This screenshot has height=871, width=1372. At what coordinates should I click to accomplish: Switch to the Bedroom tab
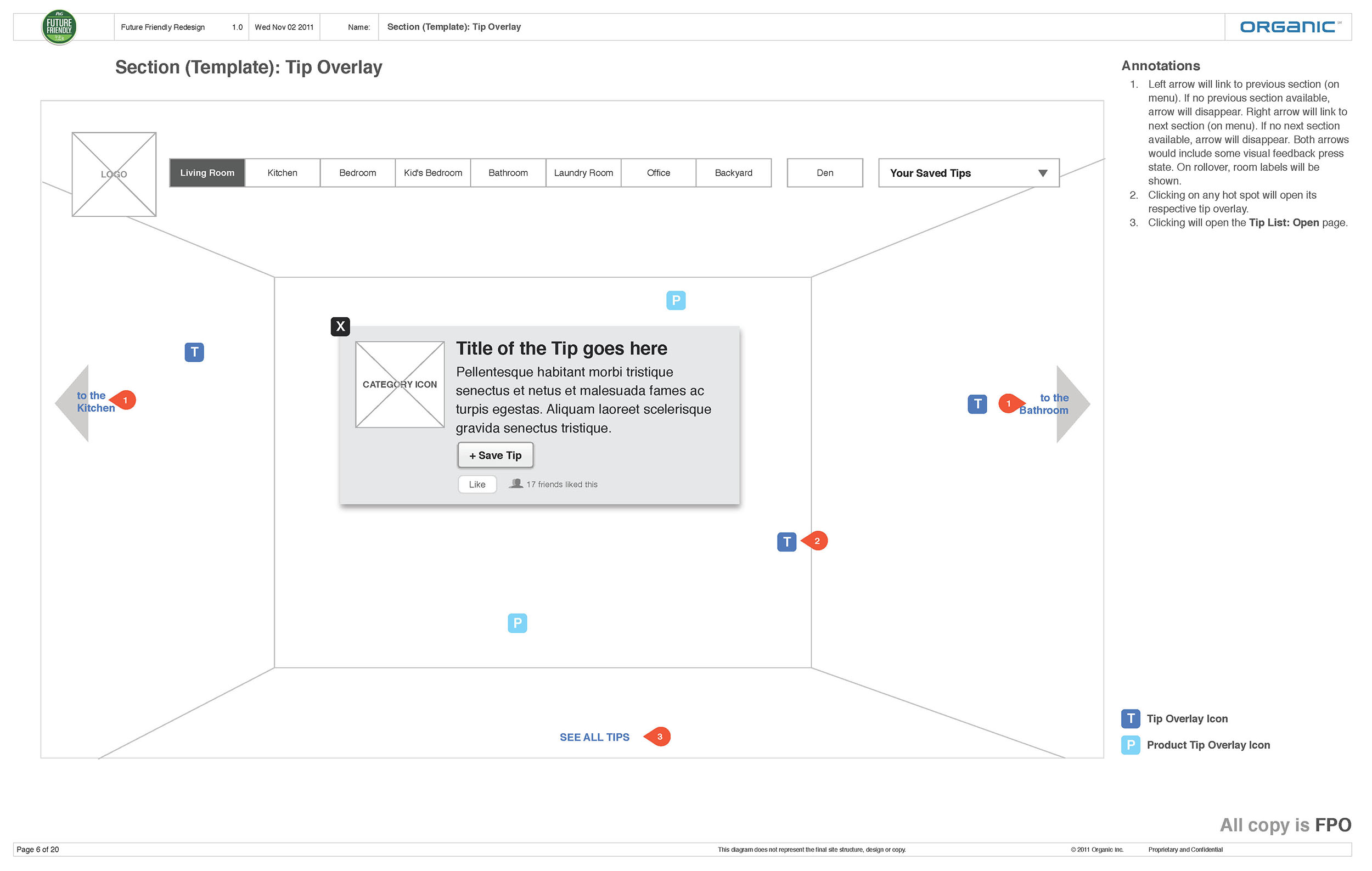(x=358, y=172)
